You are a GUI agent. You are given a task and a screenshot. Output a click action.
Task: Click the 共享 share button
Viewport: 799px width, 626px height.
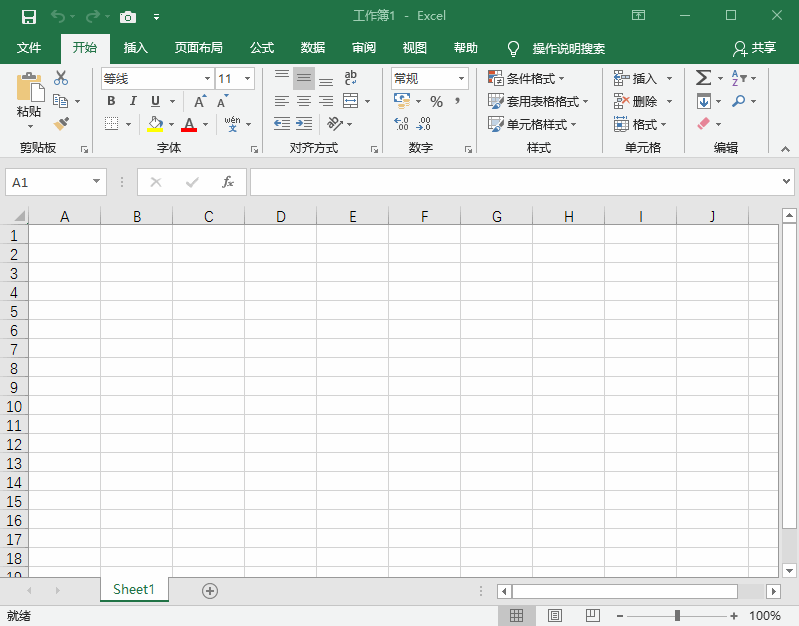tap(755, 48)
